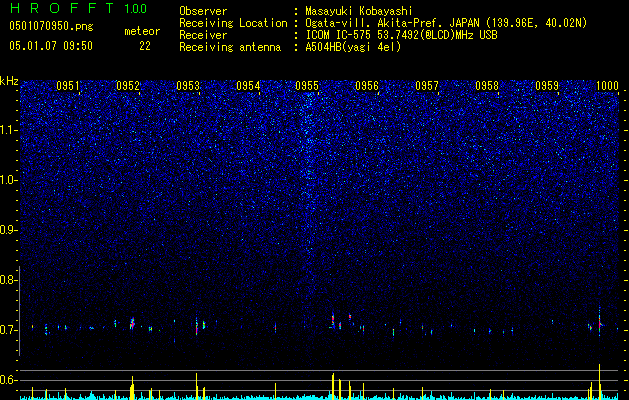Click the Receiving Location label
The image size is (629, 400).
(233, 23)
